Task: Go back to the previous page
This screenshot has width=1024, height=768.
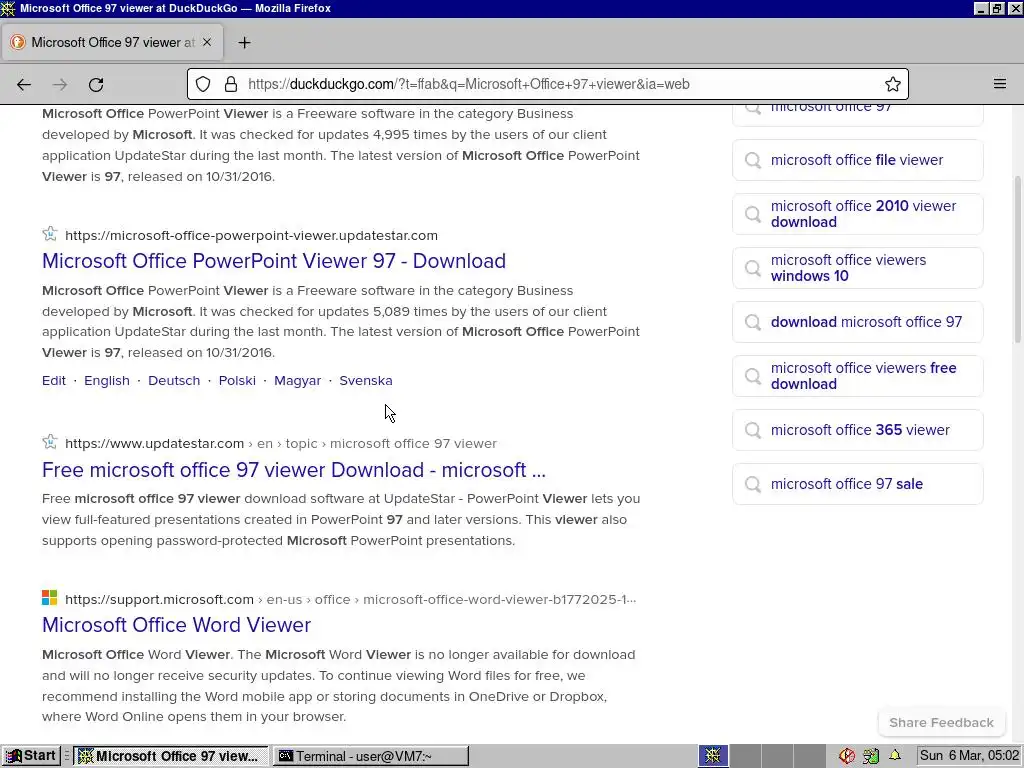Action: pyautogui.click(x=24, y=84)
